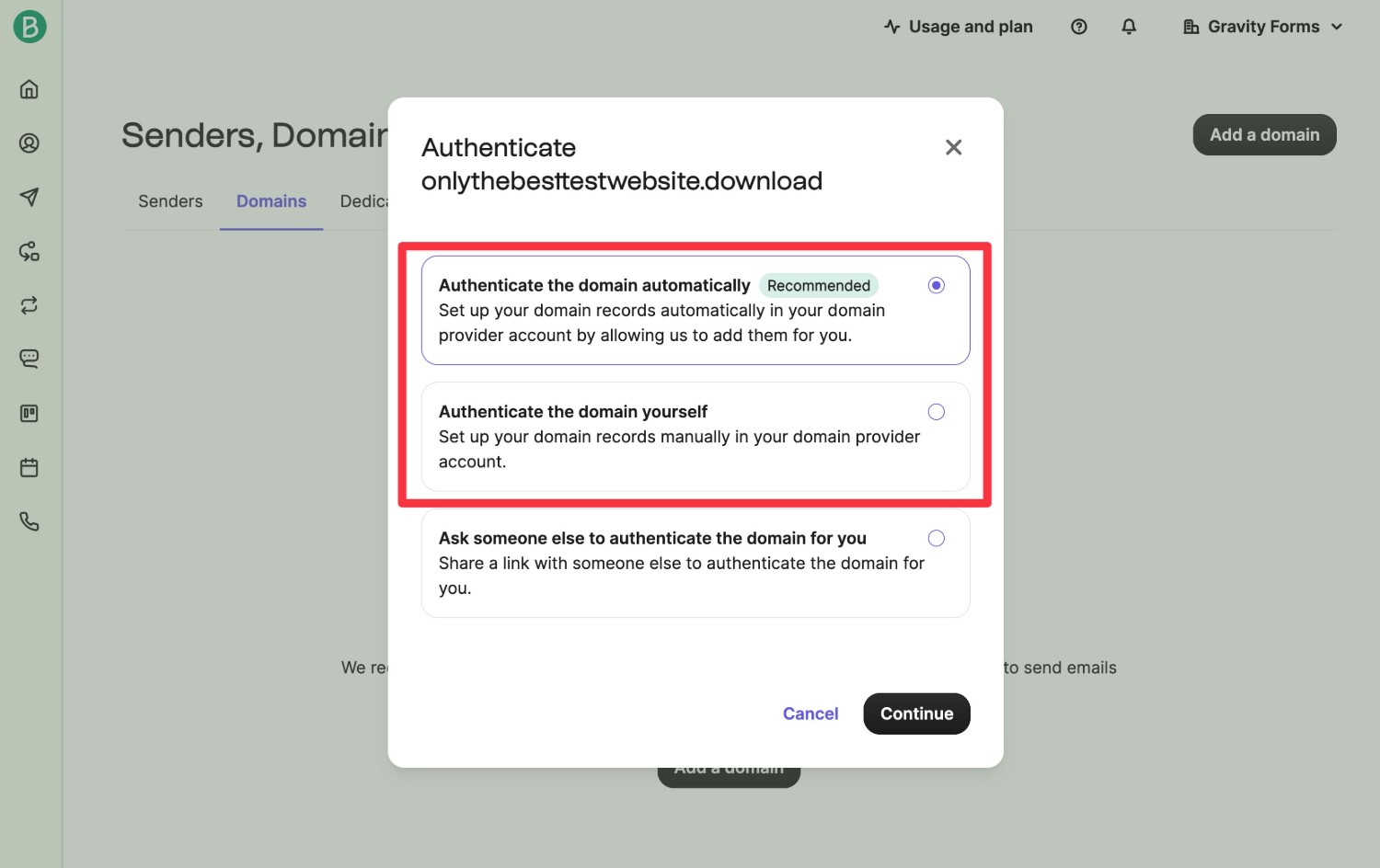This screenshot has height=868, width=1380.
Task: Open the Contacts sidebar icon
Action: tap(29, 143)
